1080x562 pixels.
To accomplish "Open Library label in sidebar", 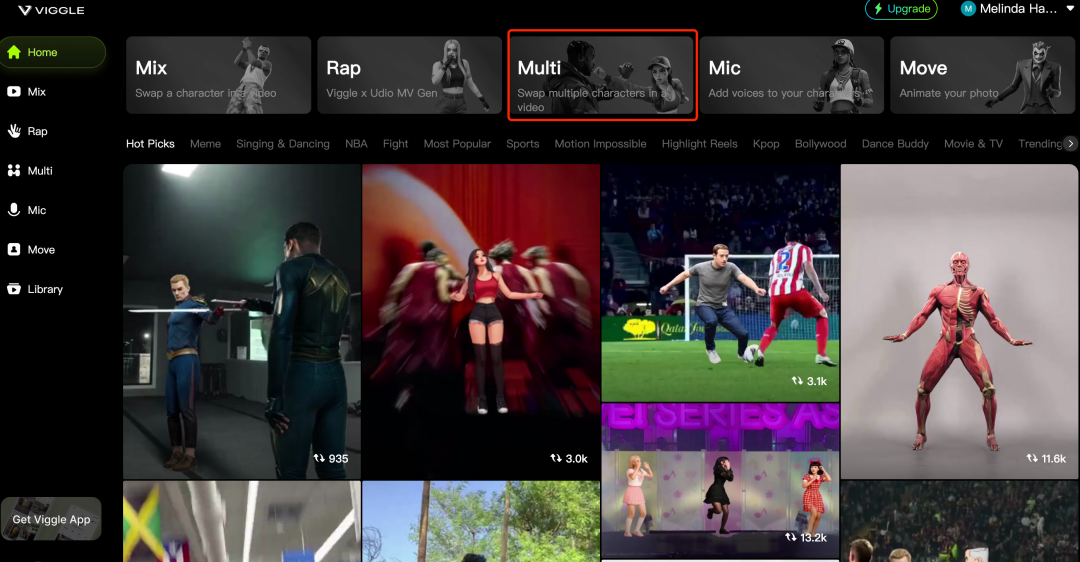I will [x=45, y=289].
